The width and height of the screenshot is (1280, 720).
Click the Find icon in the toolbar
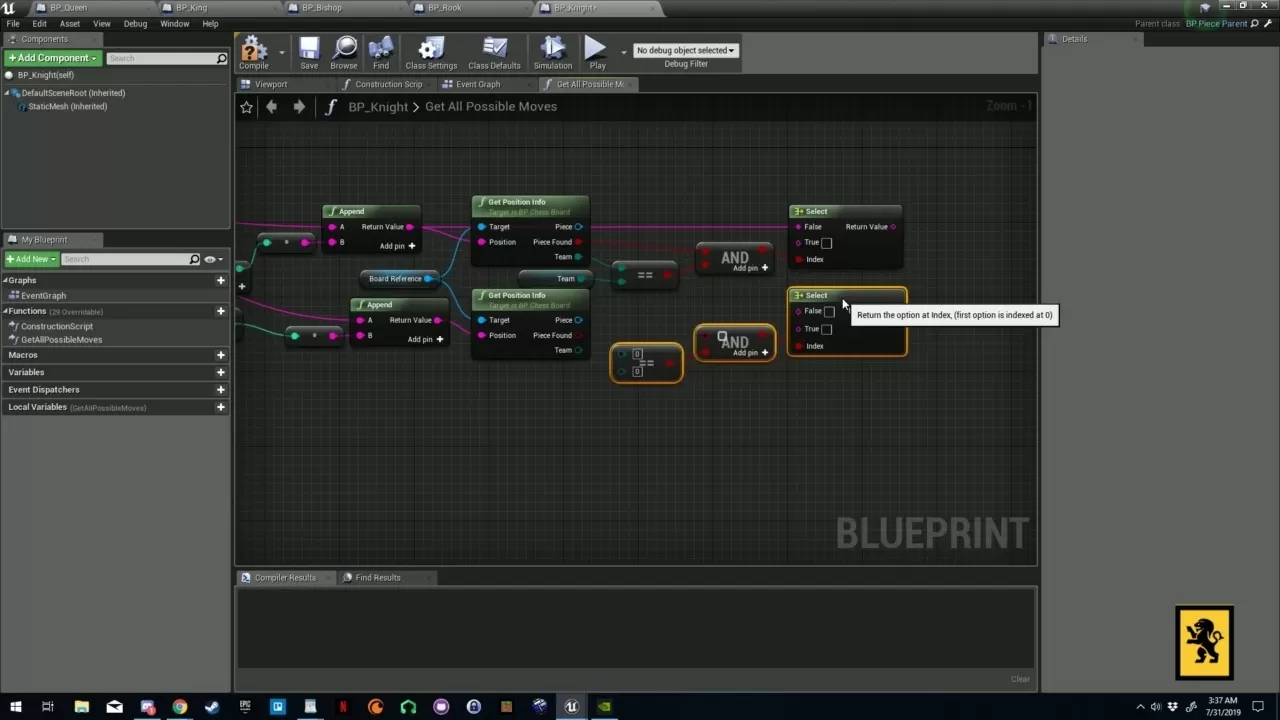(x=380, y=50)
